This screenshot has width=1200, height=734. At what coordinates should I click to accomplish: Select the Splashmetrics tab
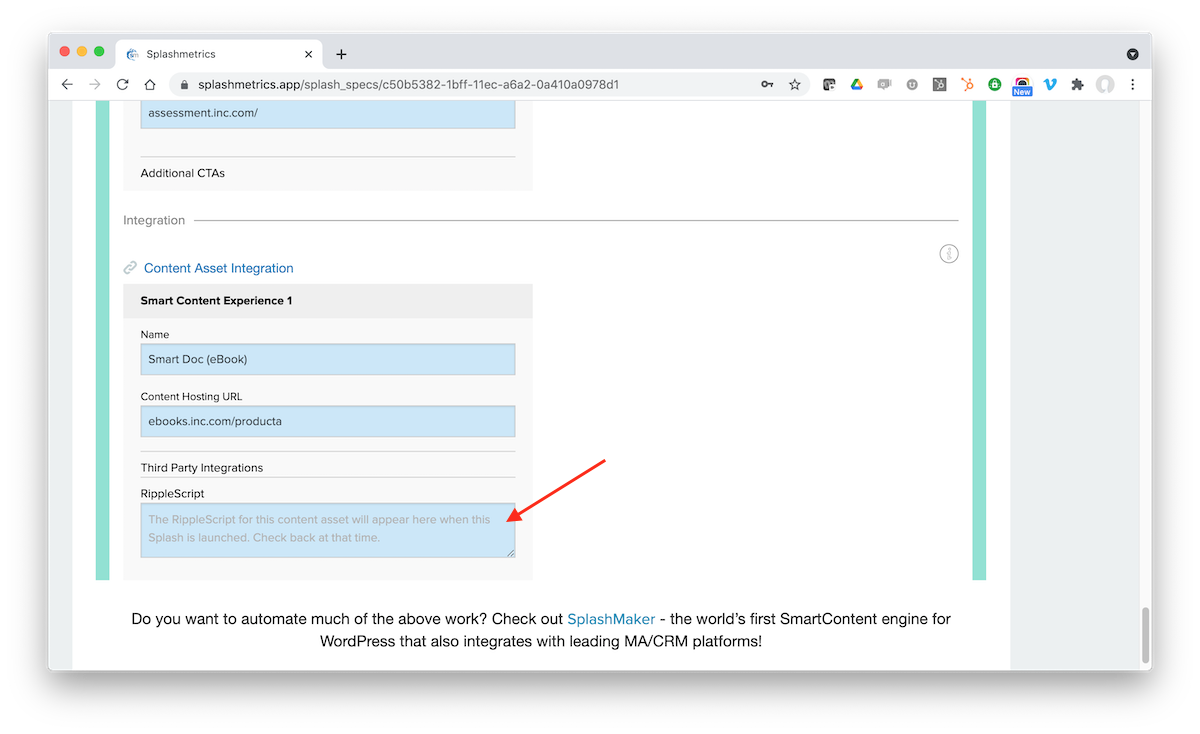[220, 54]
